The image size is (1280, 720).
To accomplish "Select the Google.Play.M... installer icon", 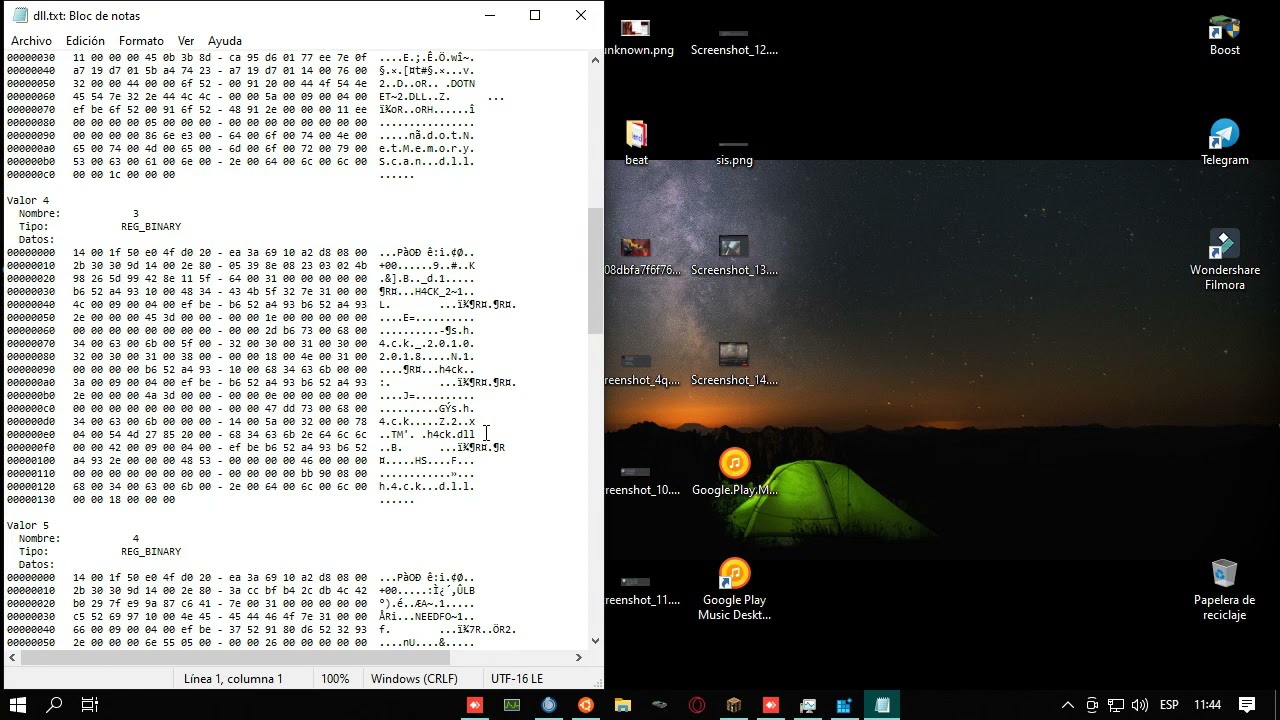I will (734, 473).
